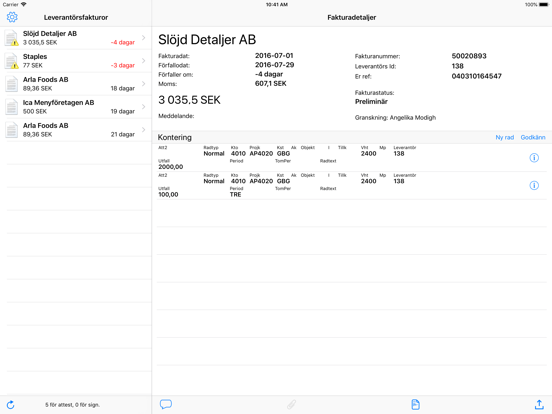Click the -4 dagar label in the invoice list
Viewport: 552px width, 414px height.
coord(123,42)
